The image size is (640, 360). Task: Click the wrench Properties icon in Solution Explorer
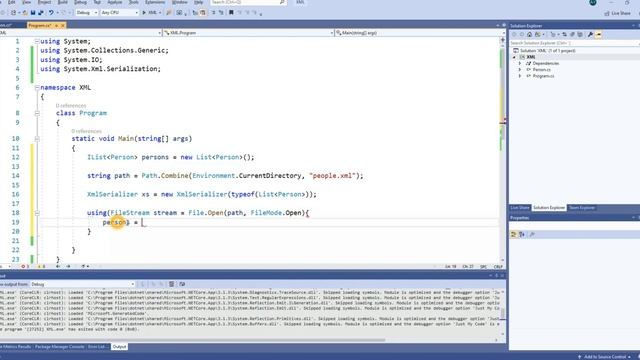pos(590,35)
